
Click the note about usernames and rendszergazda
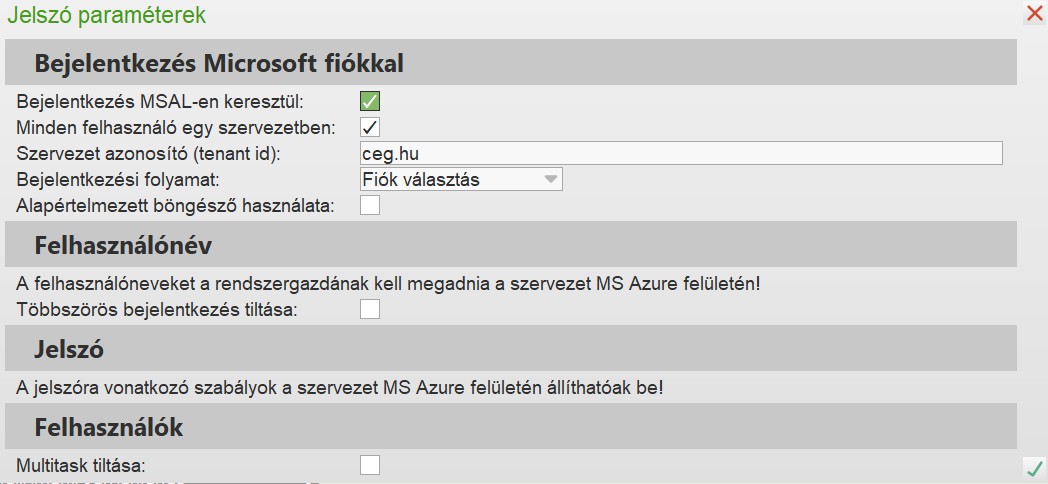pos(388,283)
